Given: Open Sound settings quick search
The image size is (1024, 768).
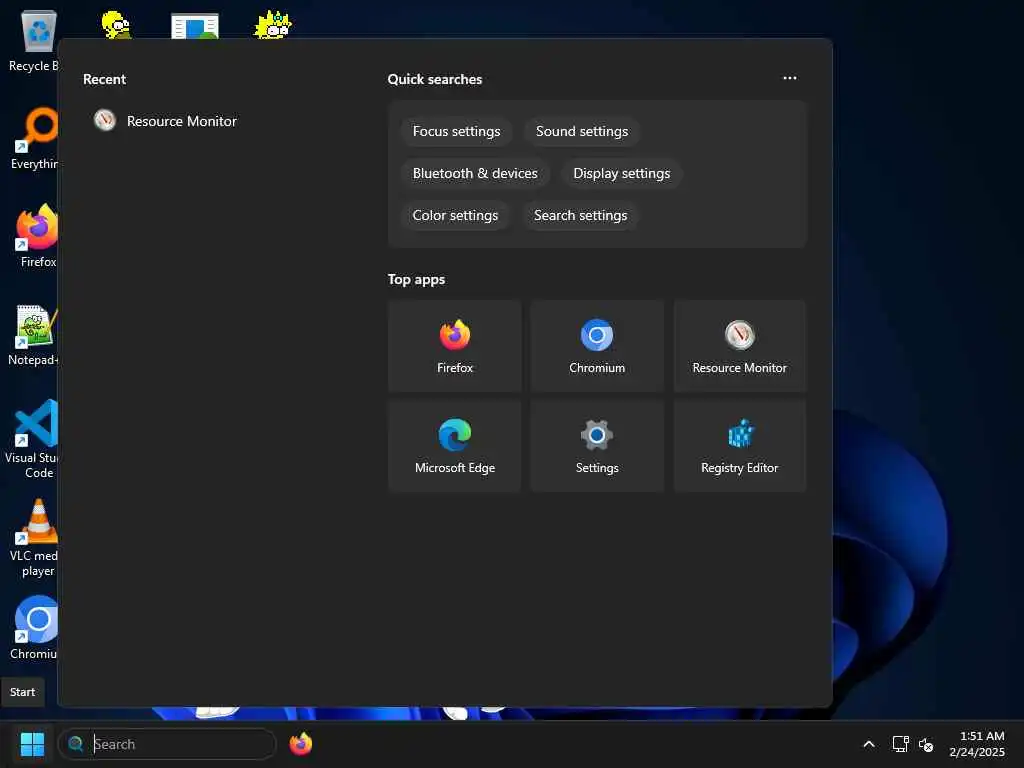Looking at the screenshot, I should (582, 131).
